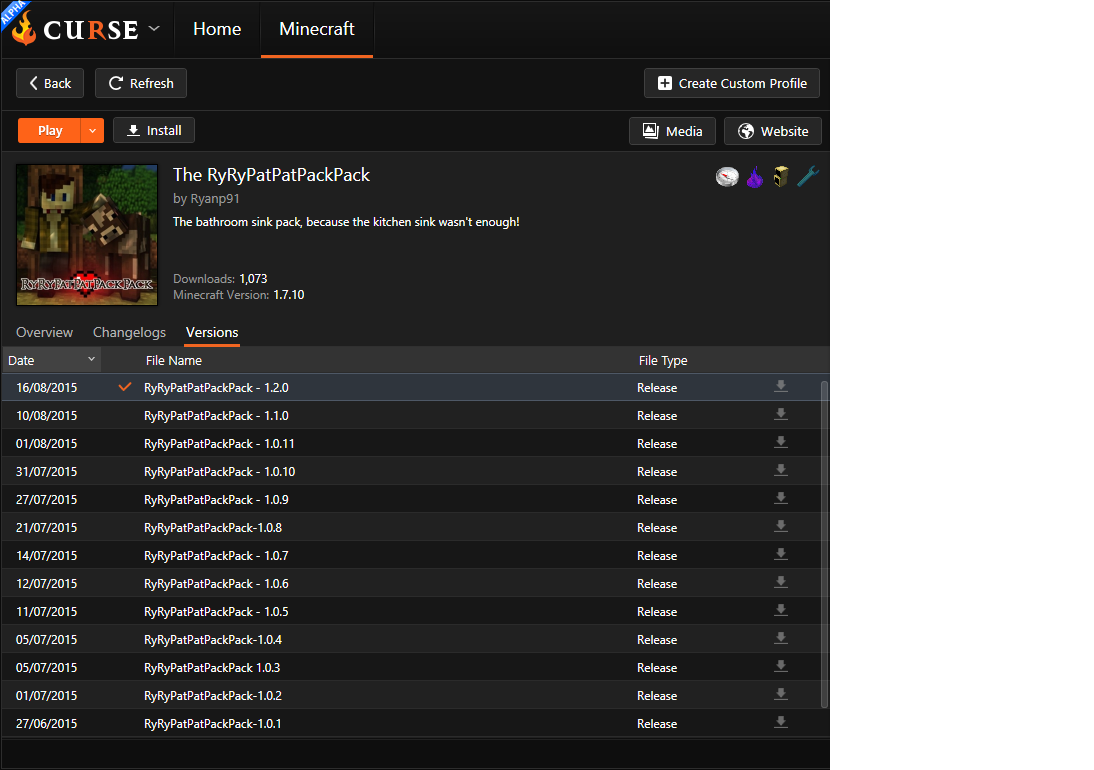Click the blue wrench category icon

pyautogui.click(x=808, y=177)
